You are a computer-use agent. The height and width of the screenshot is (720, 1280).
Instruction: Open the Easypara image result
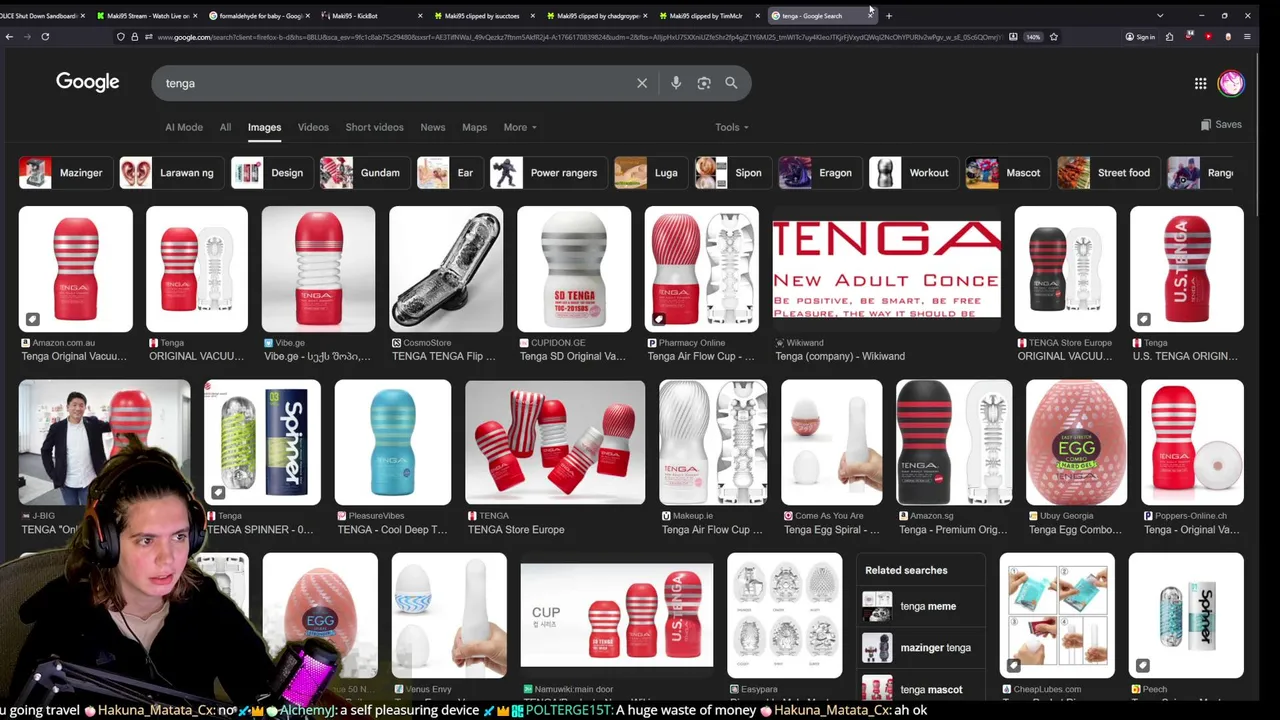pyautogui.click(x=785, y=615)
